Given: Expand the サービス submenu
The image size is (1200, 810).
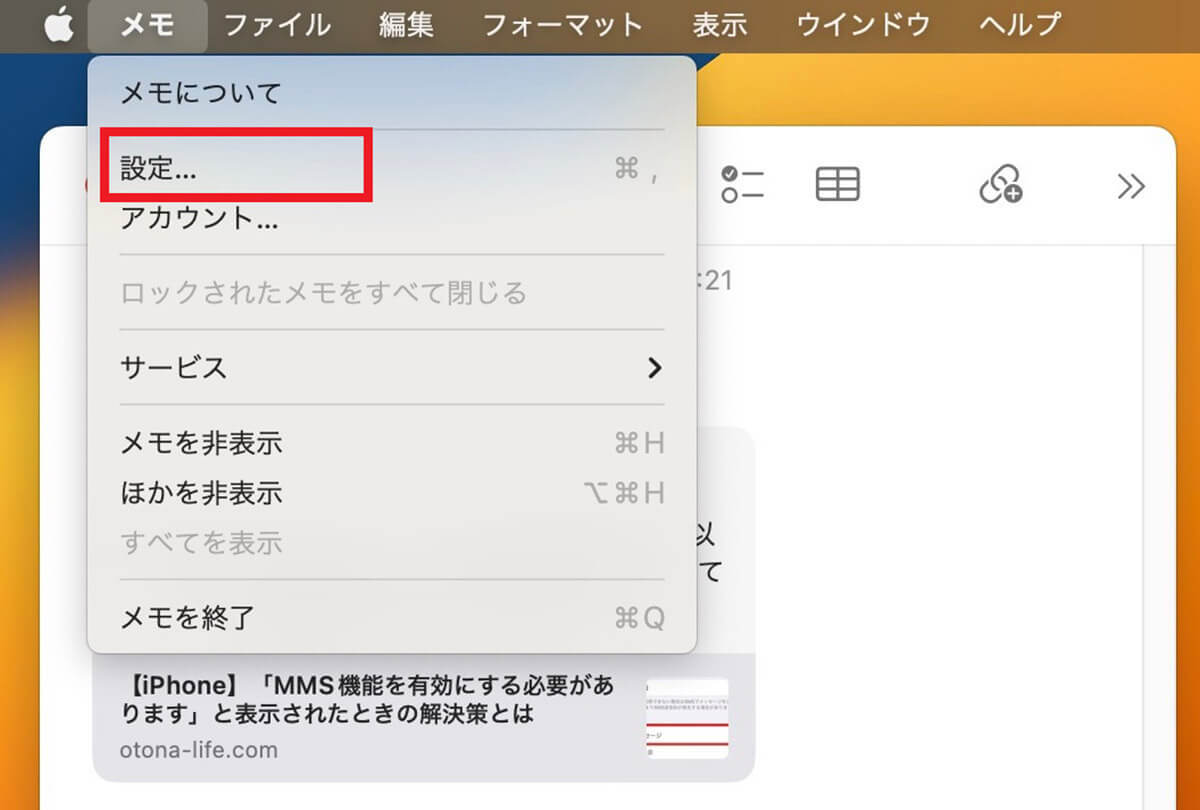Looking at the screenshot, I should [392, 367].
